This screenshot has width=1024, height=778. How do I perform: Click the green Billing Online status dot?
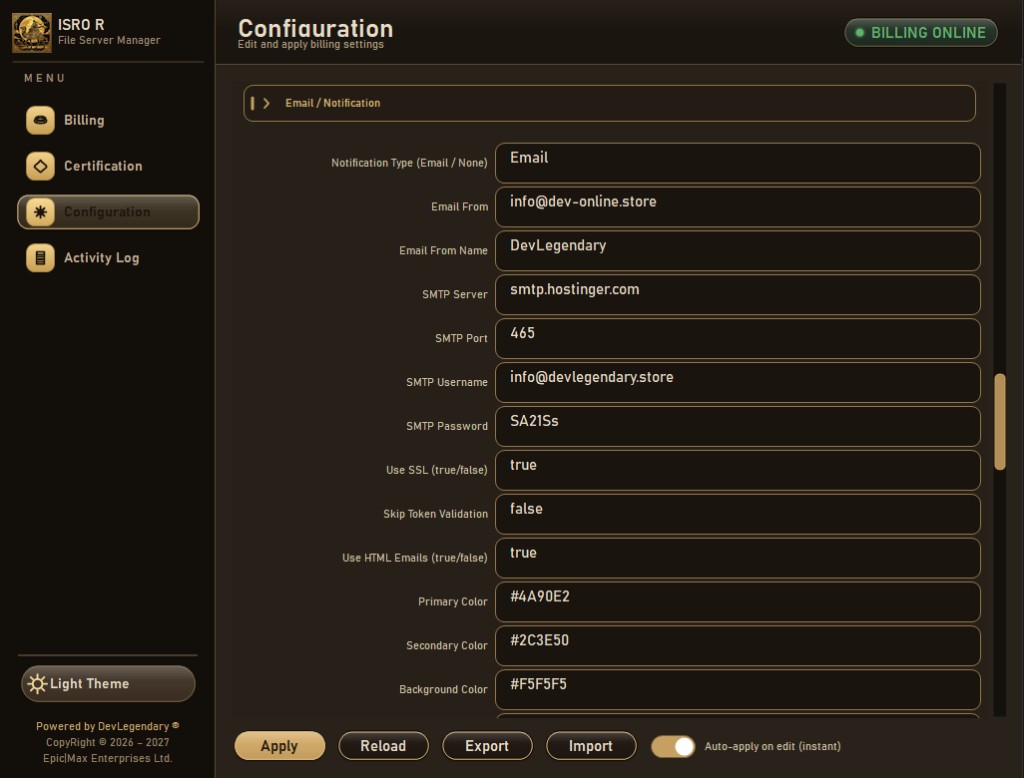click(x=859, y=33)
